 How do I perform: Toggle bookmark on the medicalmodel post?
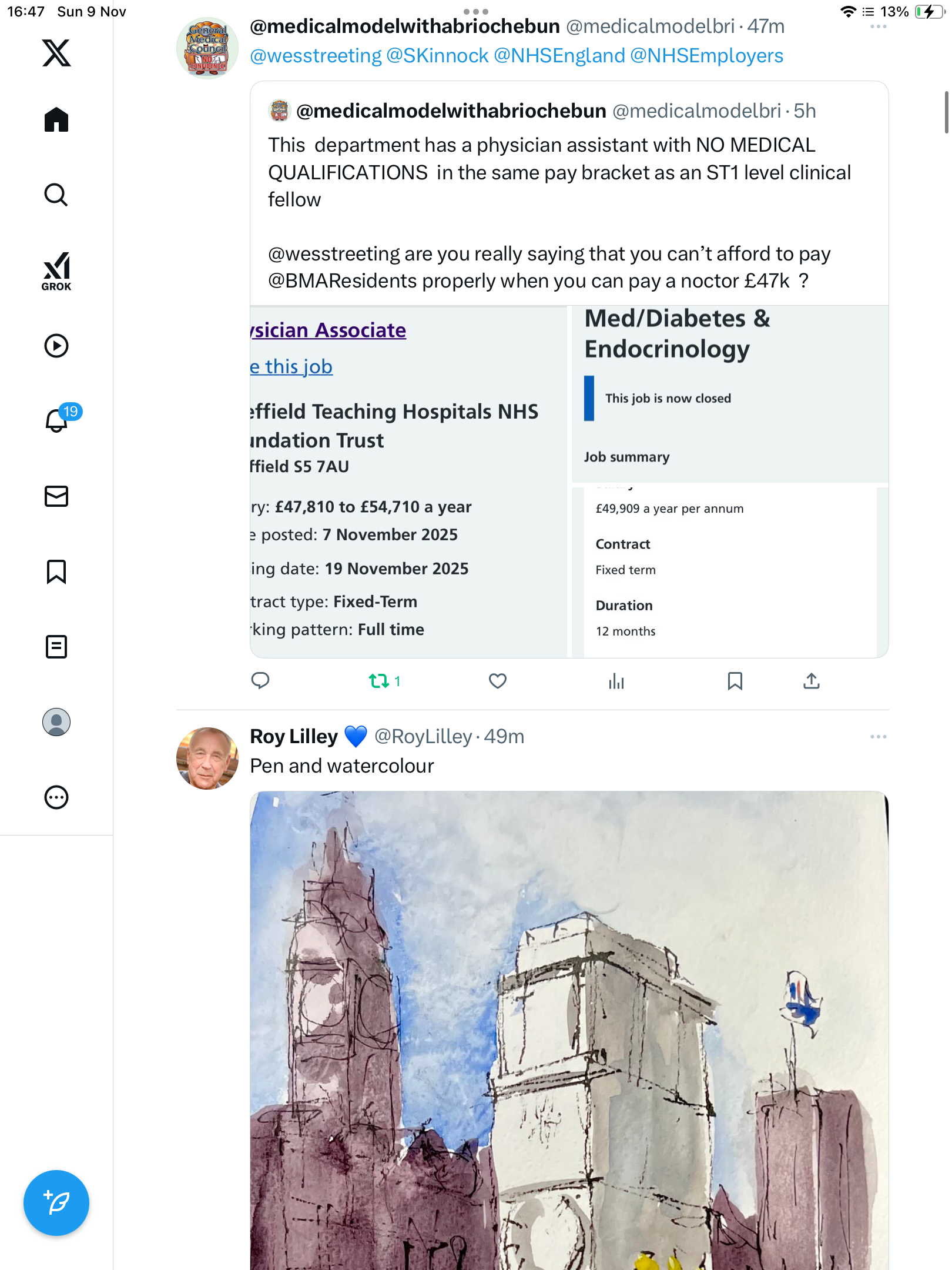735,681
